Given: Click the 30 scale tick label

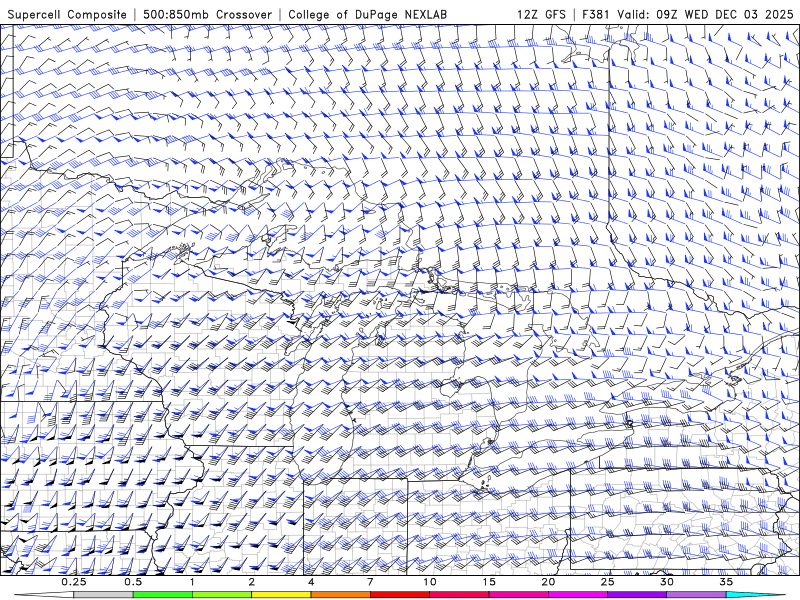Looking at the screenshot, I should 666,582.
